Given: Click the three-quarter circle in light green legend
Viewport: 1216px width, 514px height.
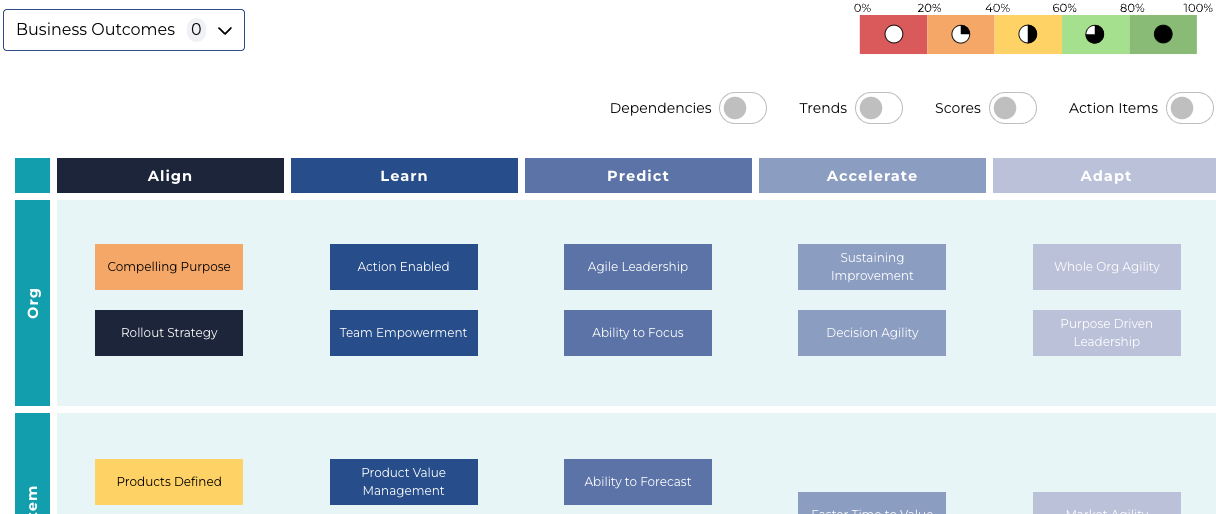Looking at the screenshot, I should point(1095,35).
